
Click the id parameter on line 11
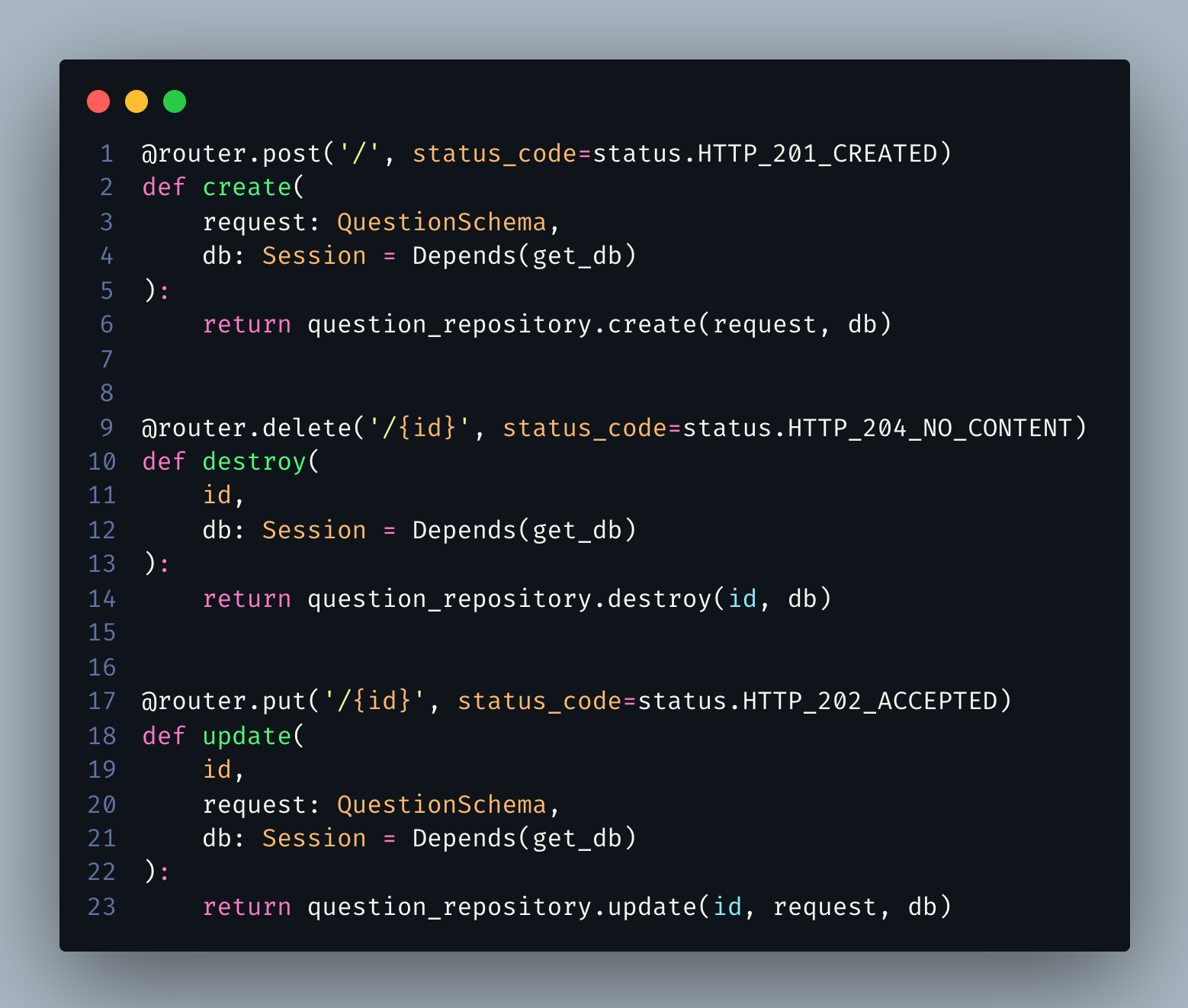(217, 496)
